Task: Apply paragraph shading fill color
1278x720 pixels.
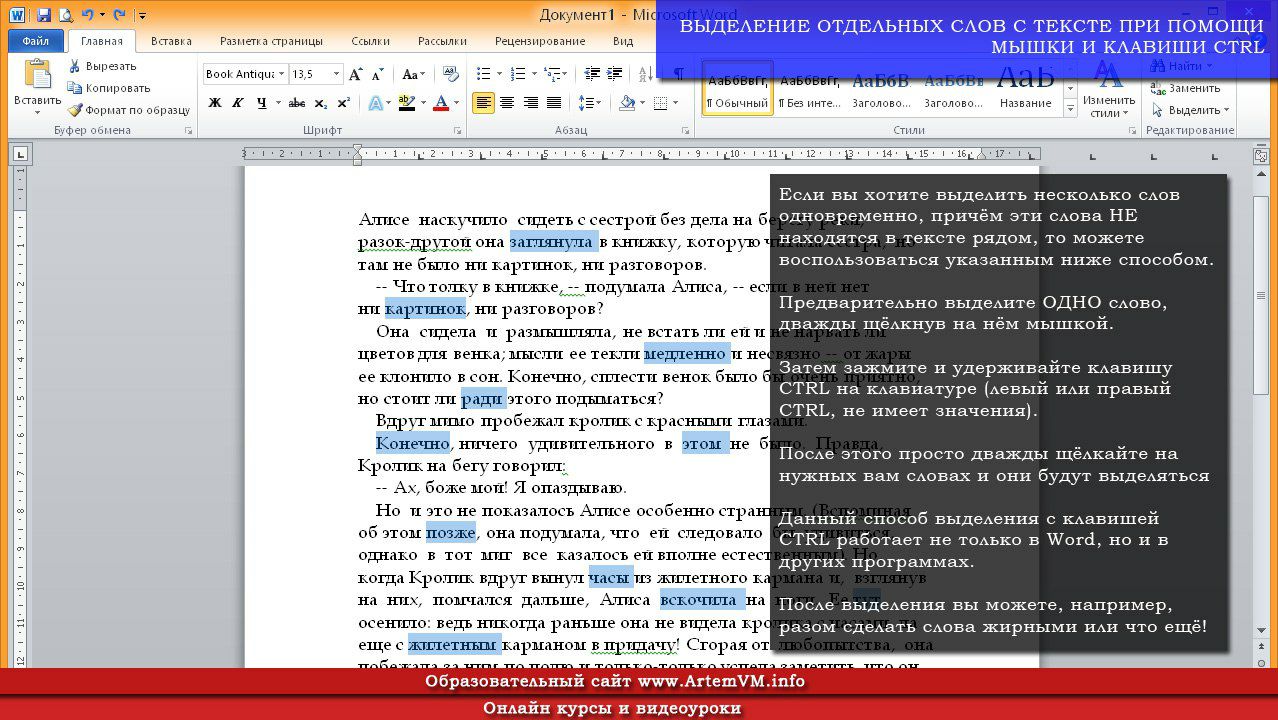Action: [x=626, y=103]
